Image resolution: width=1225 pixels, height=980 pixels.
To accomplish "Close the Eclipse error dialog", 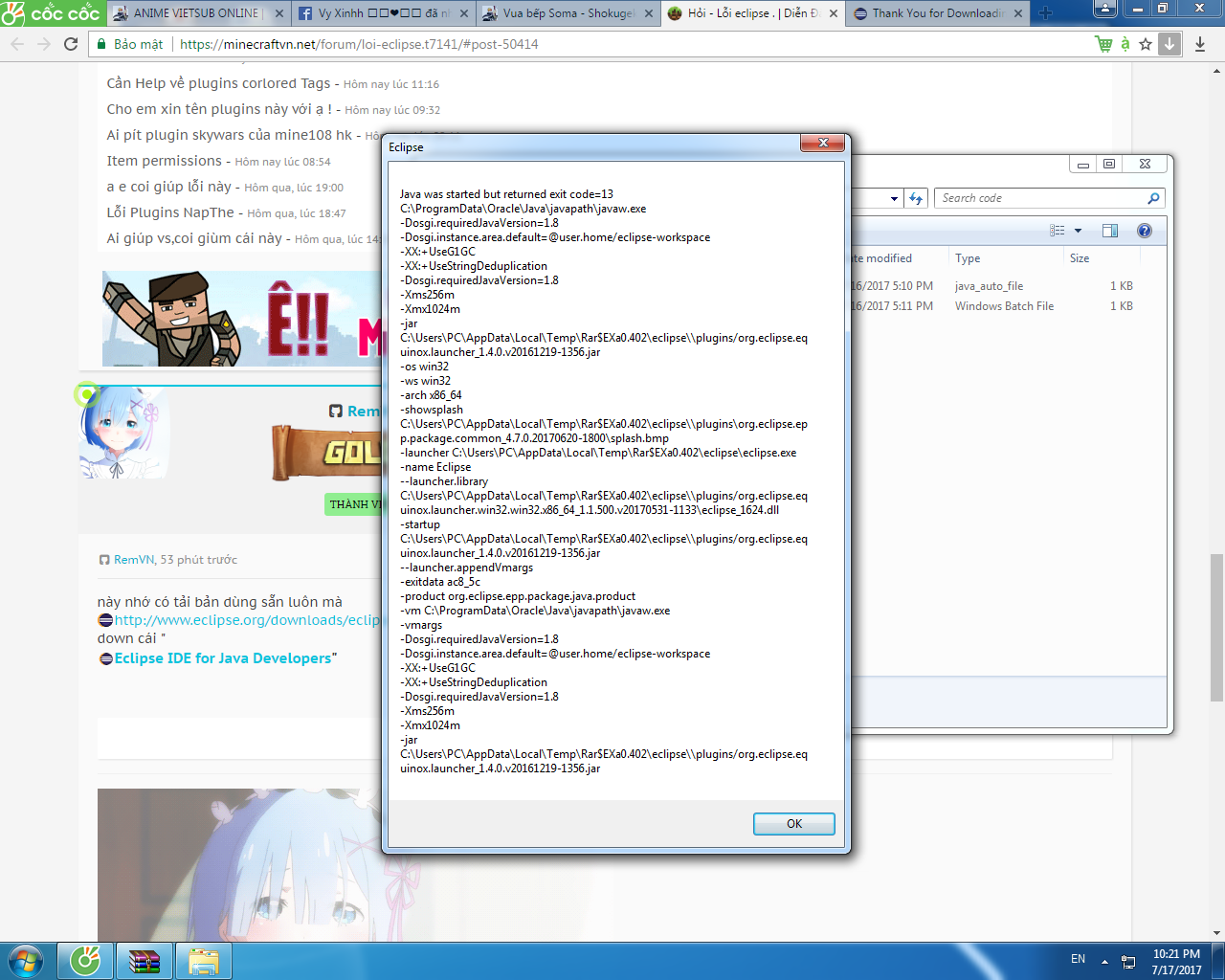I will [x=823, y=144].
